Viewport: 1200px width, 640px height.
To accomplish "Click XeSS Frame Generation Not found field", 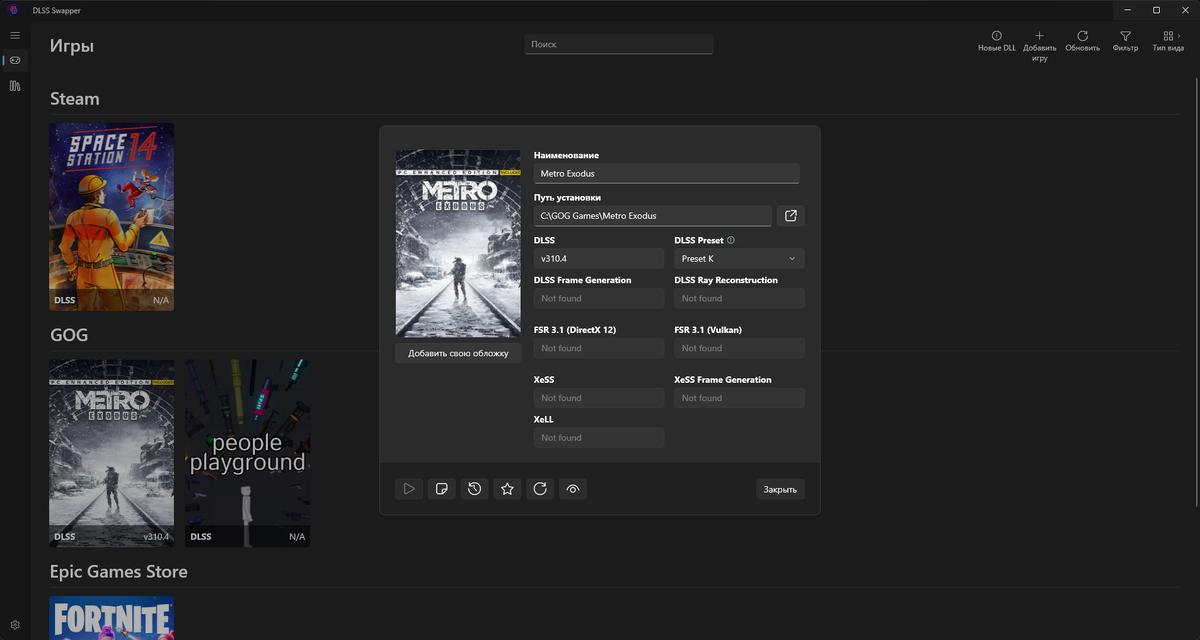I will tap(739, 398).
